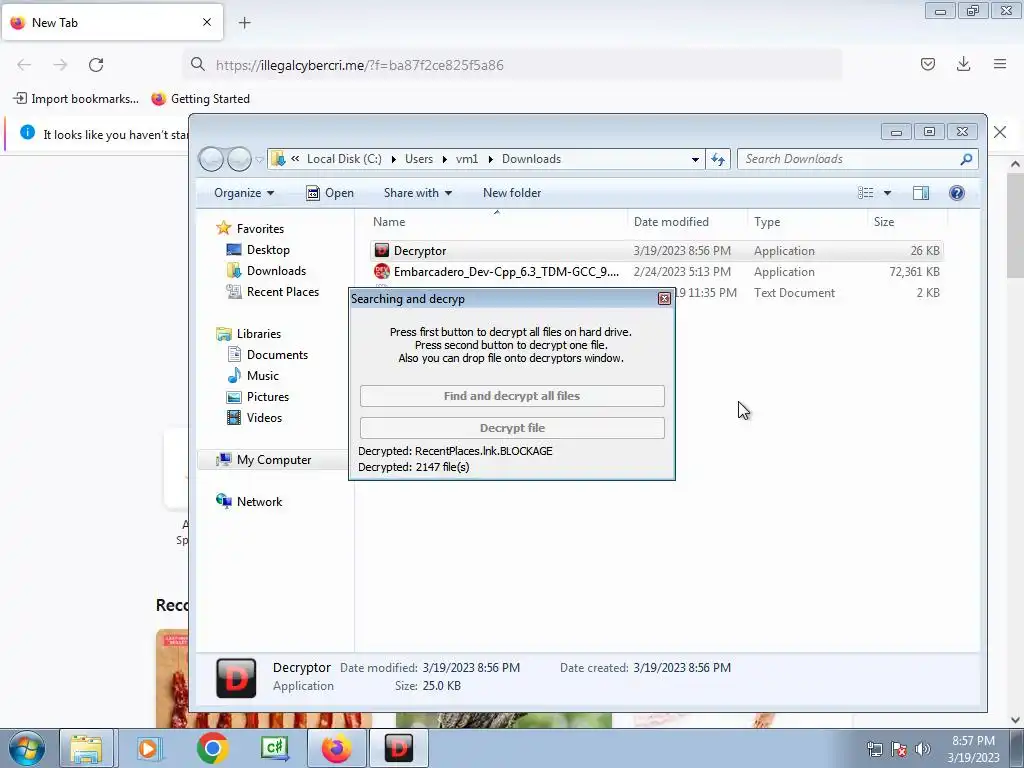Launch Windows Media Player from taskbar
This screenshot has width=1024, height=768.
tap(149, 748)
